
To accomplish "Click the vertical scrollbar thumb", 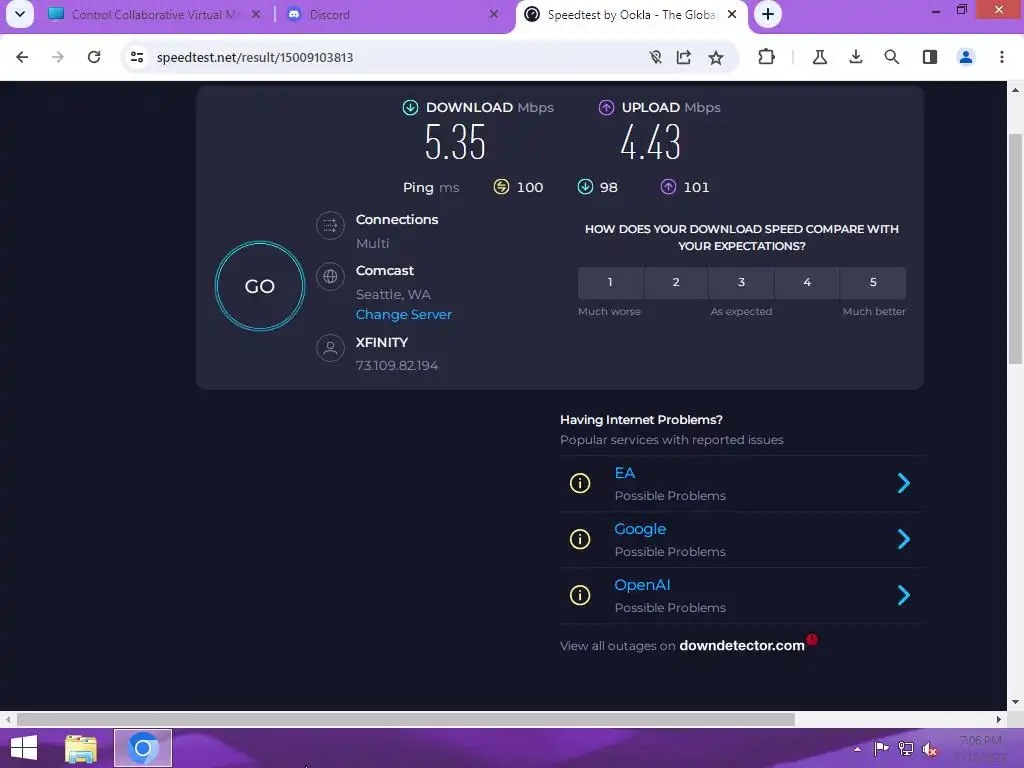I will [x=1015, y=248].
